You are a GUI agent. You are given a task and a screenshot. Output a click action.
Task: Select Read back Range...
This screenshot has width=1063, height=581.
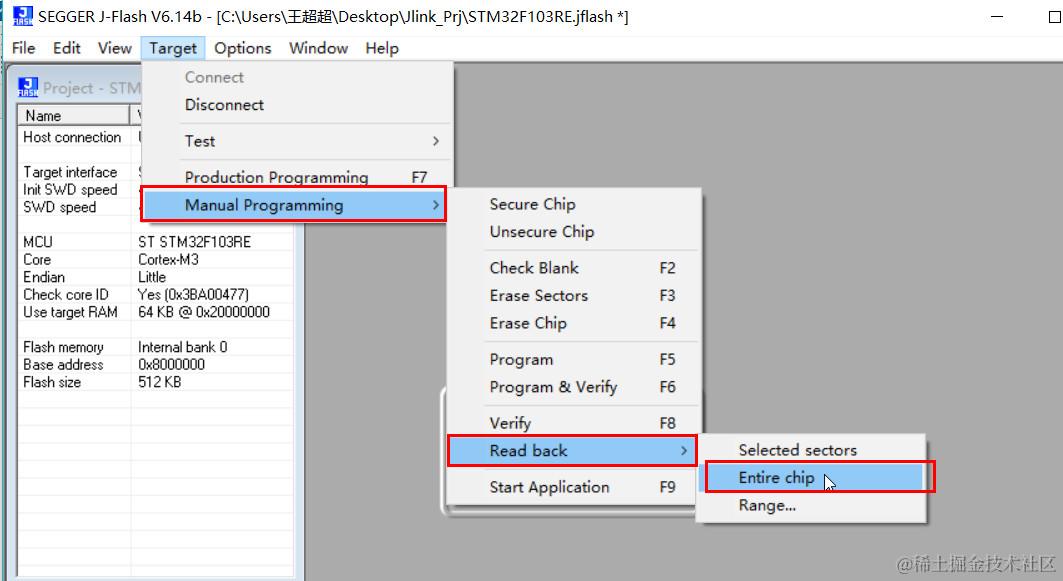811,505
